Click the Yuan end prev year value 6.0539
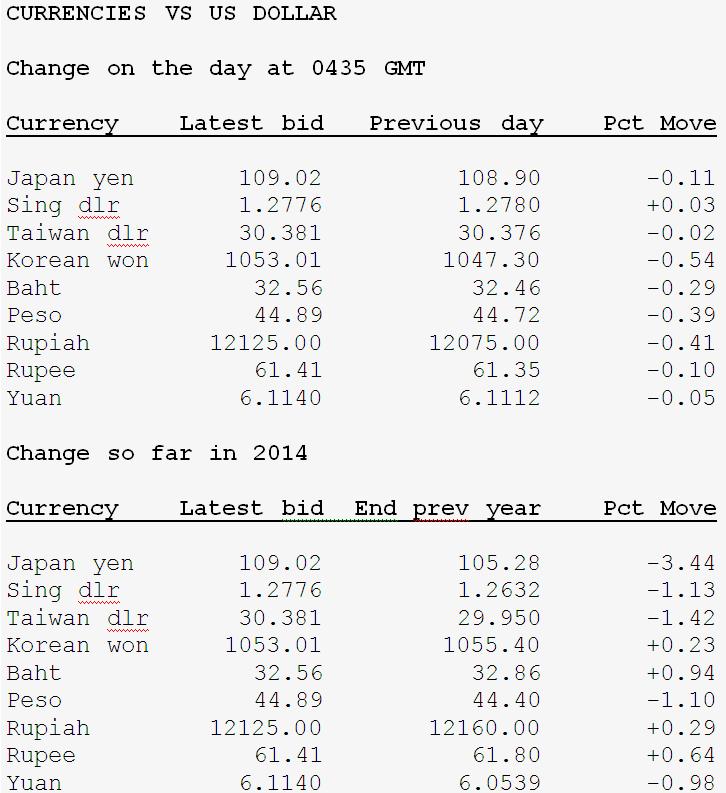 [498, 783]
